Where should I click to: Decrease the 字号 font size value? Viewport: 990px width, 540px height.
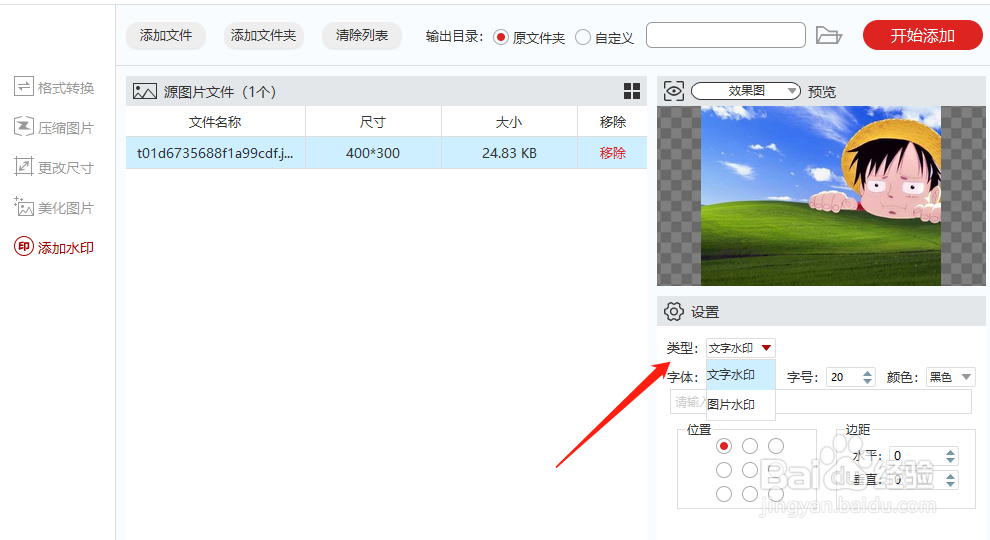(868, 381)
